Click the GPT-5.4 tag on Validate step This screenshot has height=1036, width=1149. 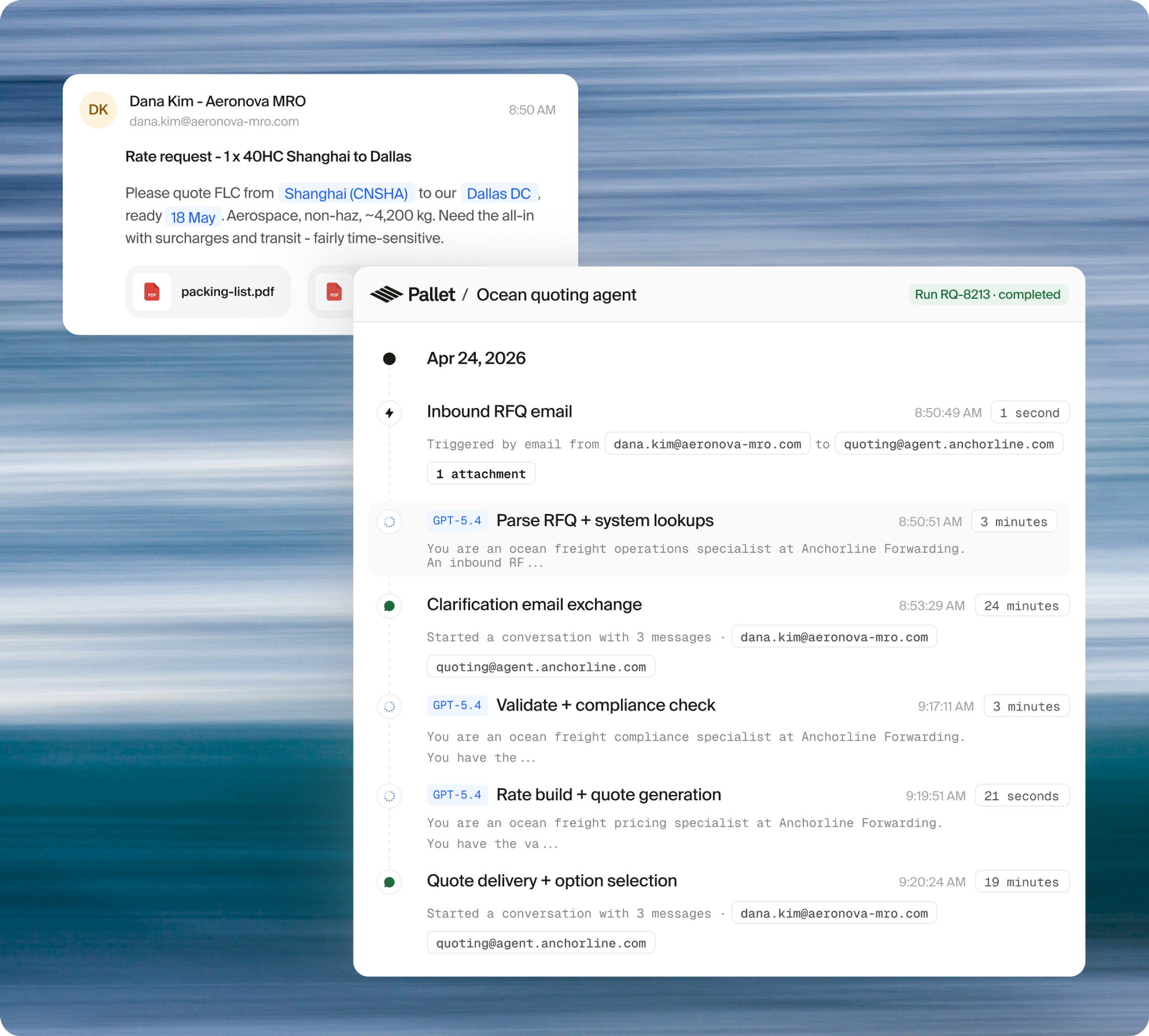click(x=457, y=705)
